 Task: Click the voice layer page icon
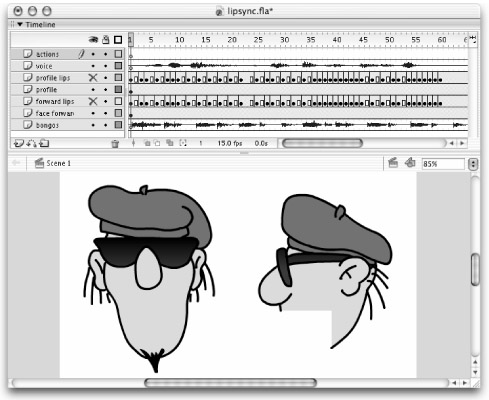(28, 66)
